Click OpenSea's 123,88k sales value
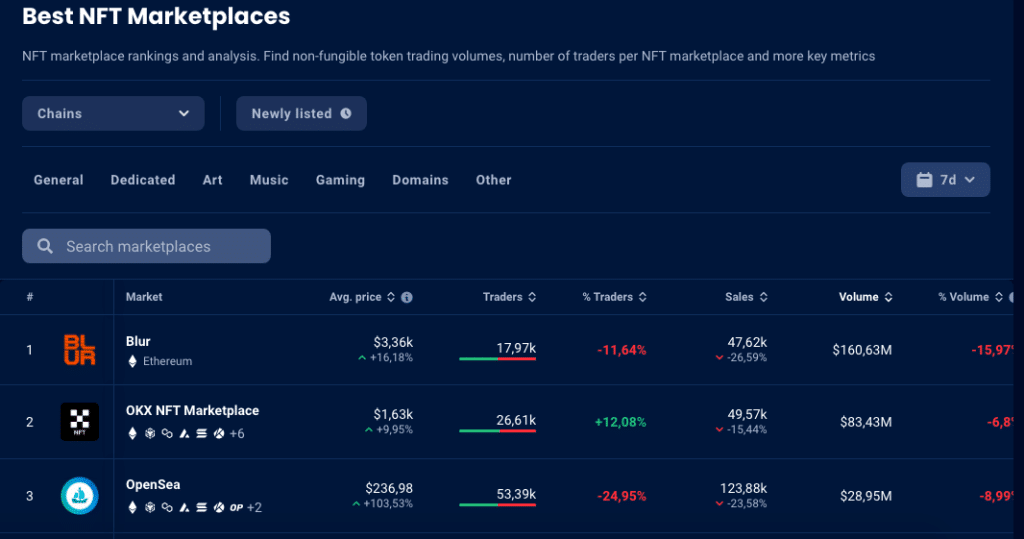This screenshot has width=1024, height=539. (744, 488)
